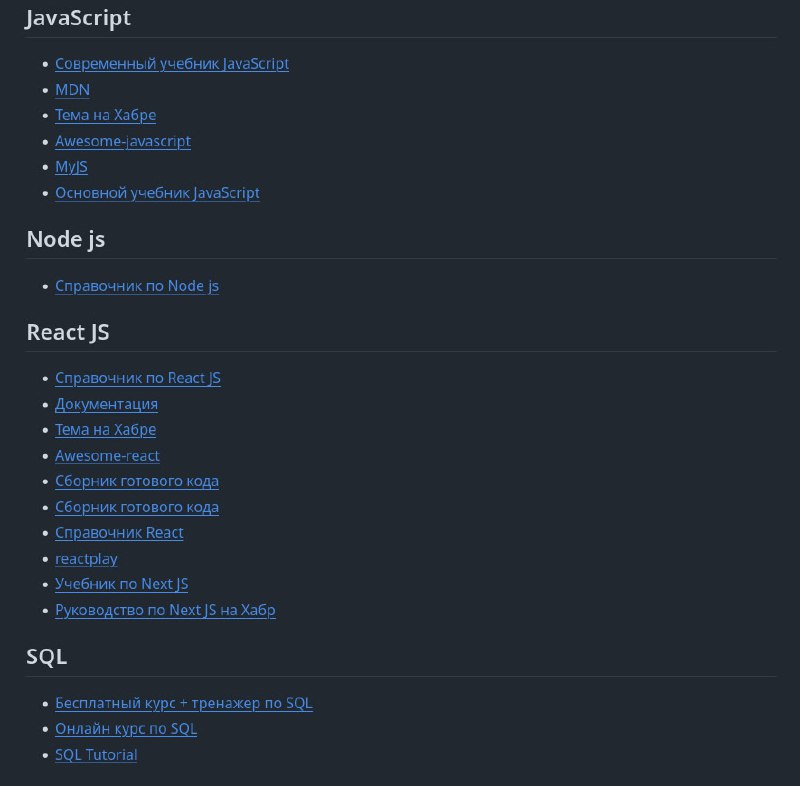Viewport: 800px width, 786px height.
Task: Open the MDN link
Action: pyautogui.click(x=72, y=90)
